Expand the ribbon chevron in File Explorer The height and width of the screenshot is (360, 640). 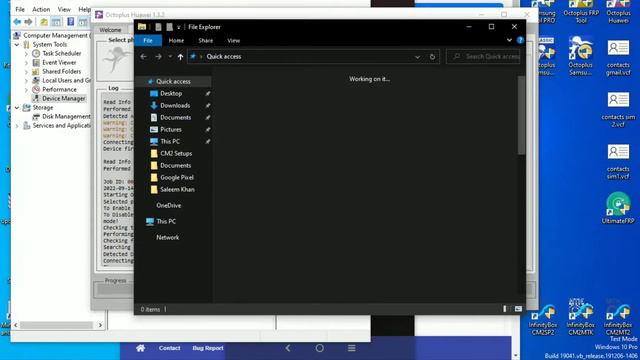tap(509, 40)
